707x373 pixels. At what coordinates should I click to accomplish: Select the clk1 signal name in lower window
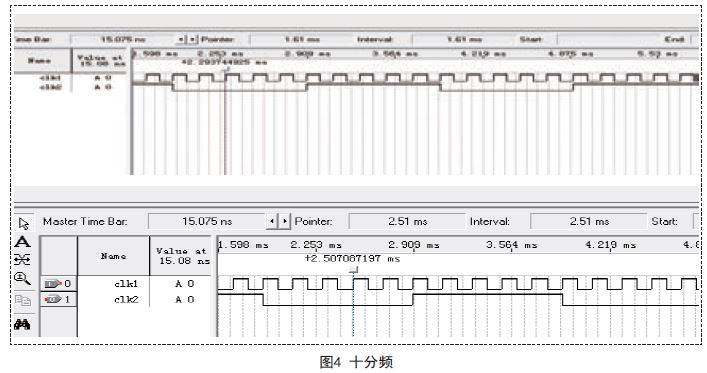pos(126,284)
